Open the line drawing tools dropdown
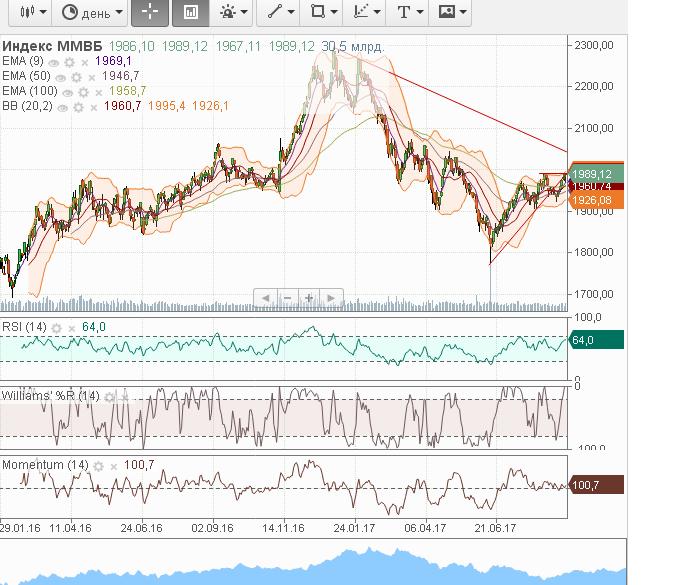The width and height of the screenshot is (674, 585). [x=278, y=12]
